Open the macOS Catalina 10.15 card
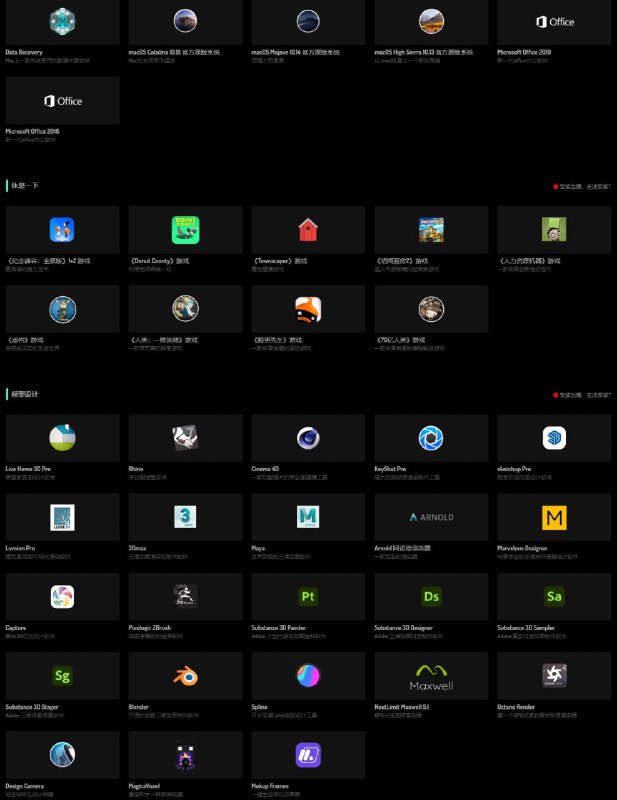This screenshot has width=617, height=800. pyautogui.click(x=185, y=21)
